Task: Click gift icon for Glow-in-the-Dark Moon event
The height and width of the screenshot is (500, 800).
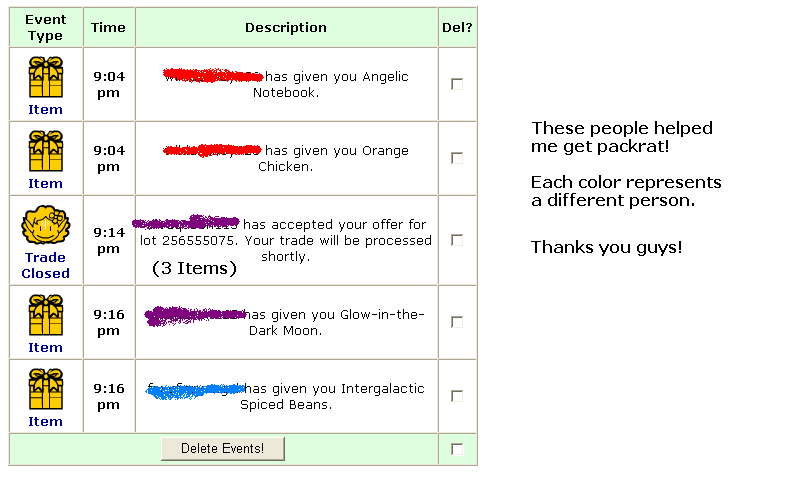Action: click(46, 315)
